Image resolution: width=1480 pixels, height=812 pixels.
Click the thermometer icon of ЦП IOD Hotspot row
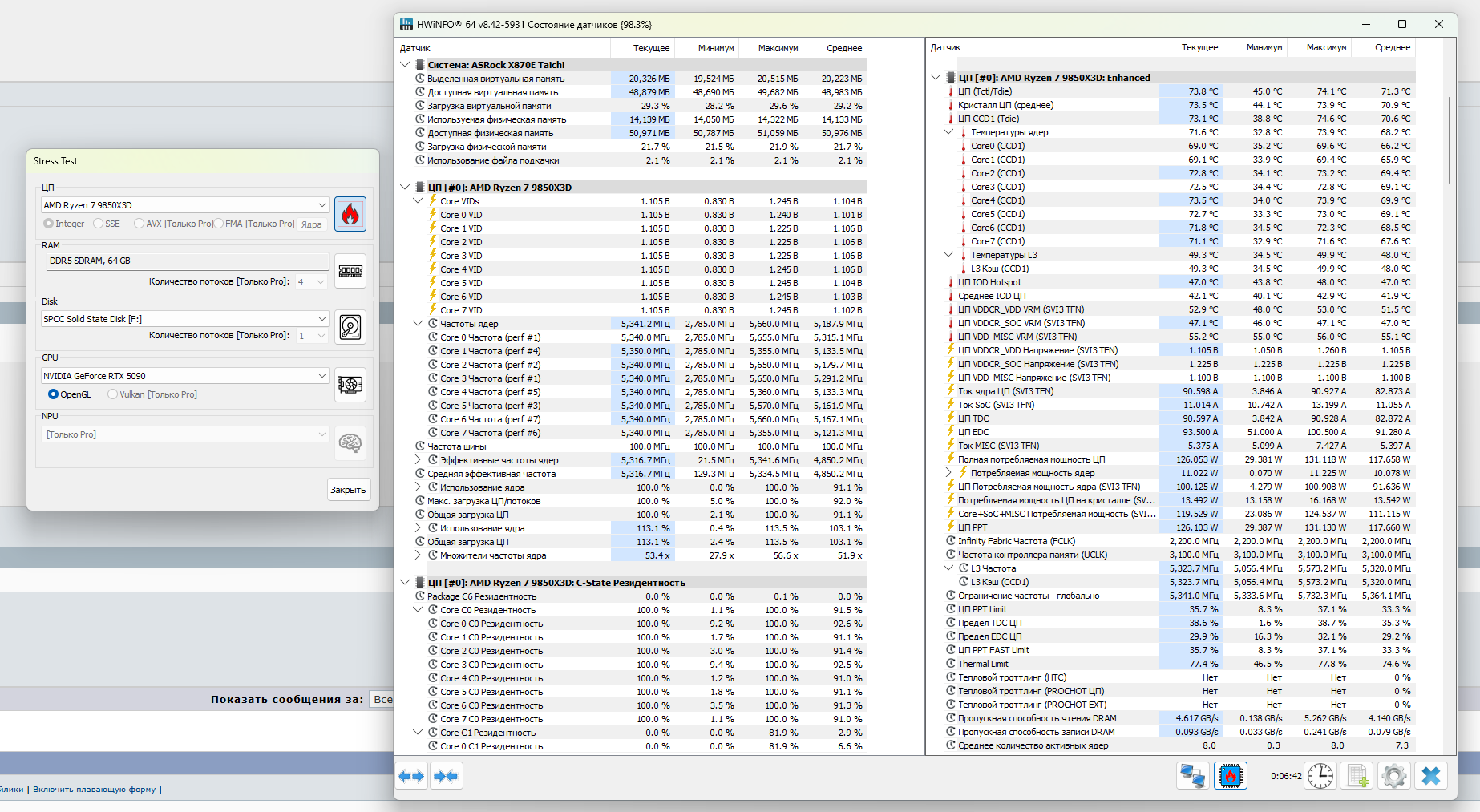click(951, 282)
